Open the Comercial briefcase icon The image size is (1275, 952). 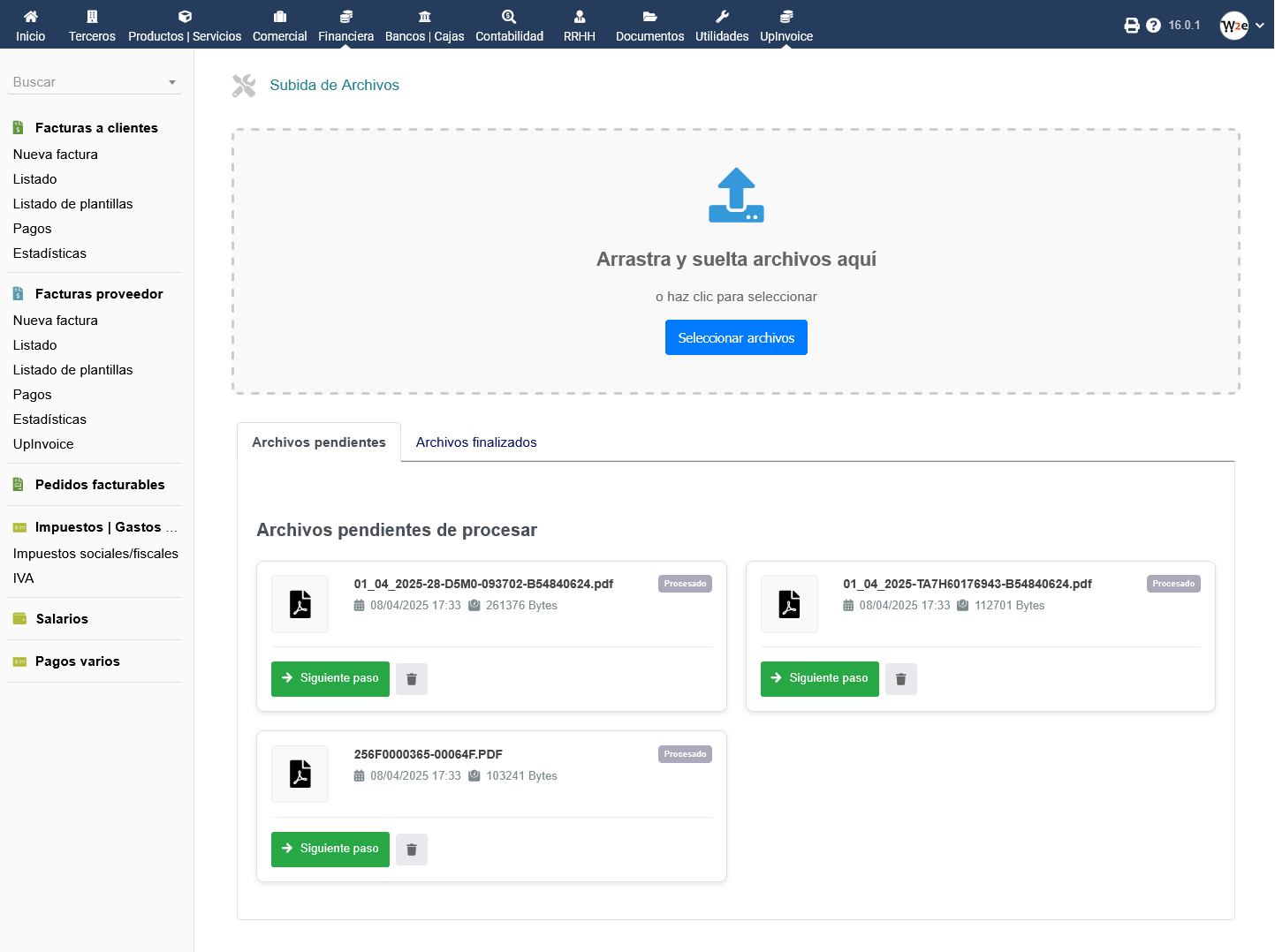(280, 16)
